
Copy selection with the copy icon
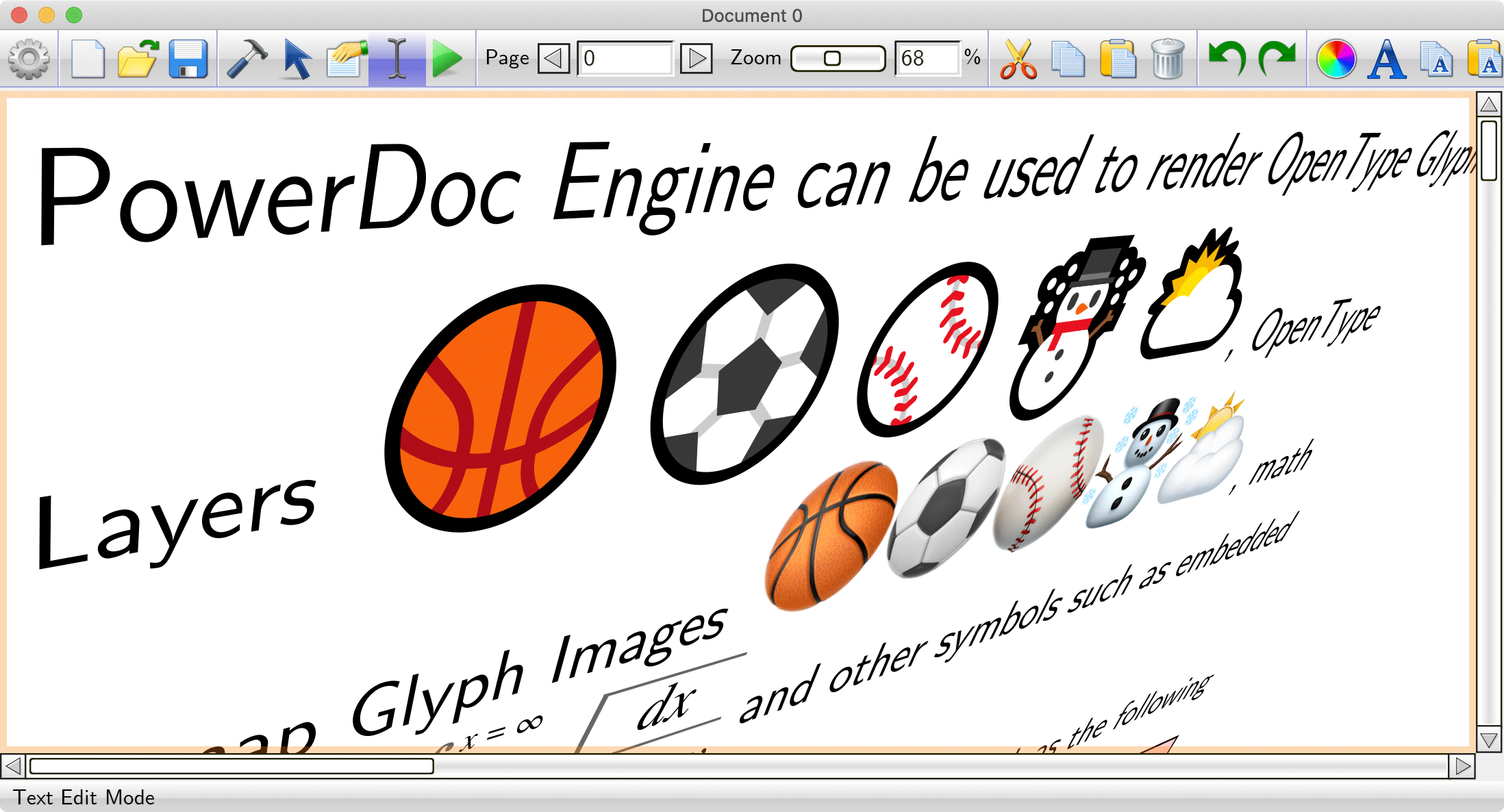click(x=1068, y=59)
